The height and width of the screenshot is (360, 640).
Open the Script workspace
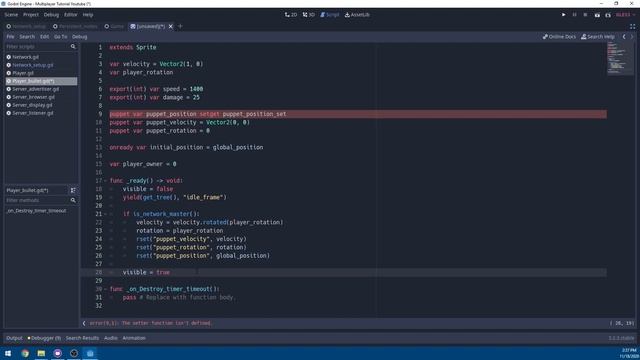330,15
